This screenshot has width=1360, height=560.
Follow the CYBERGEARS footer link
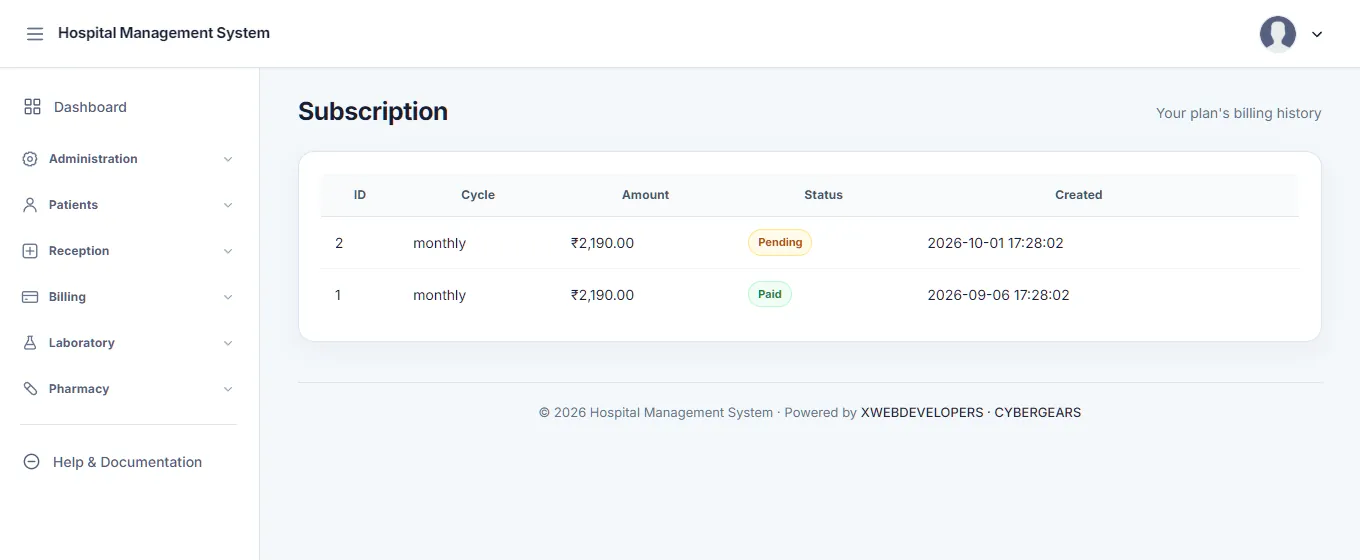(1037, 412)
